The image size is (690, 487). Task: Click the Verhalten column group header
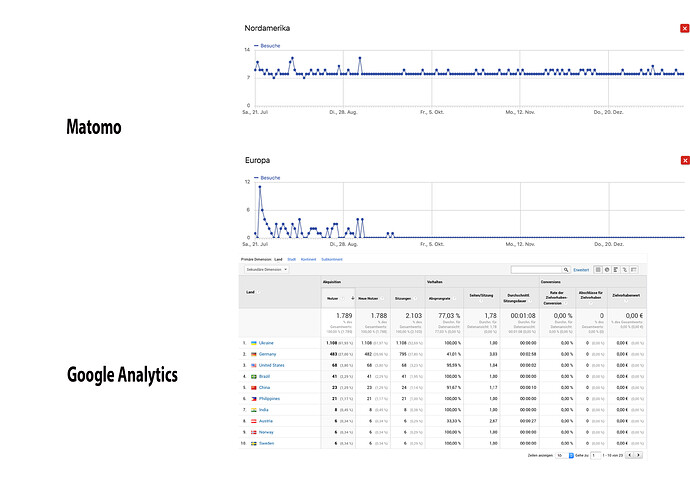coord(435,282)
